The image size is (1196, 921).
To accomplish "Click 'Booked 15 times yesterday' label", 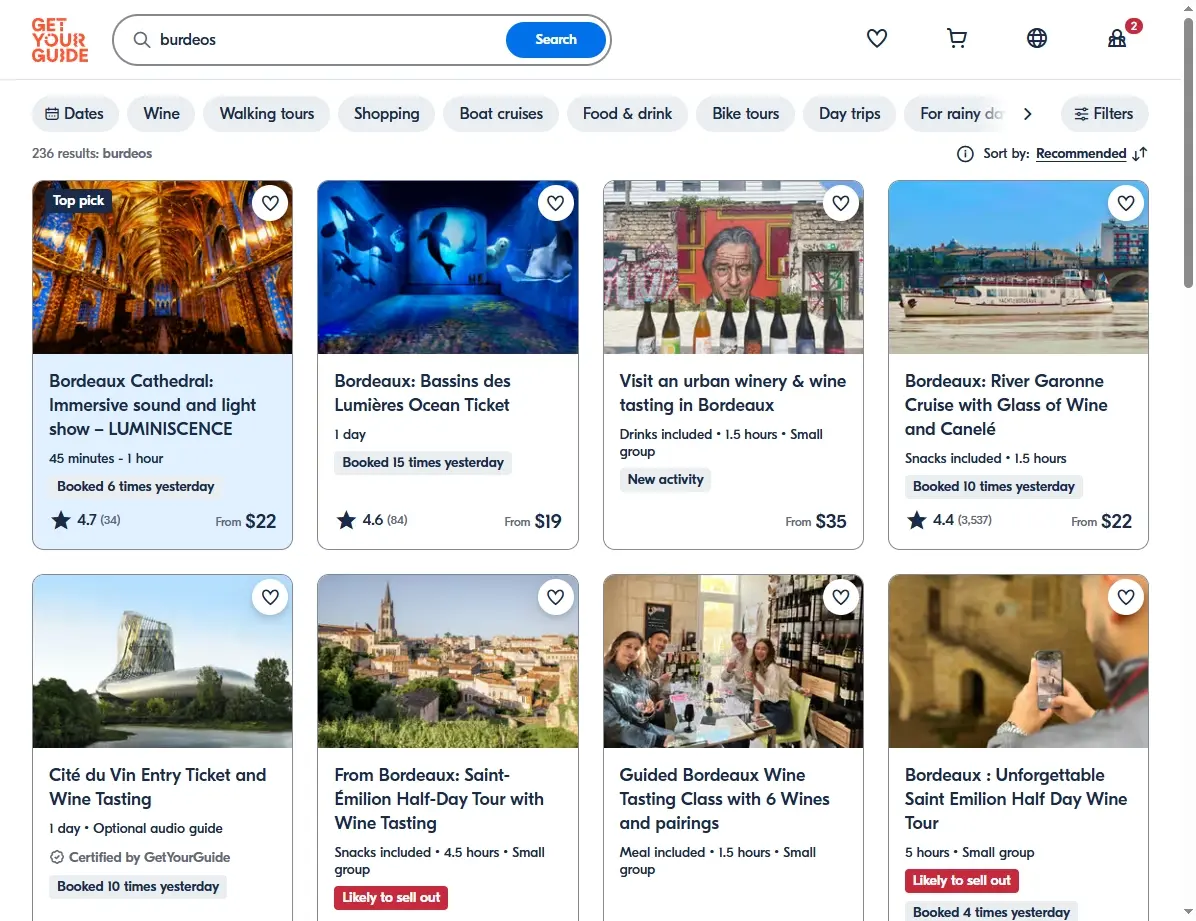I will point(423,462).
